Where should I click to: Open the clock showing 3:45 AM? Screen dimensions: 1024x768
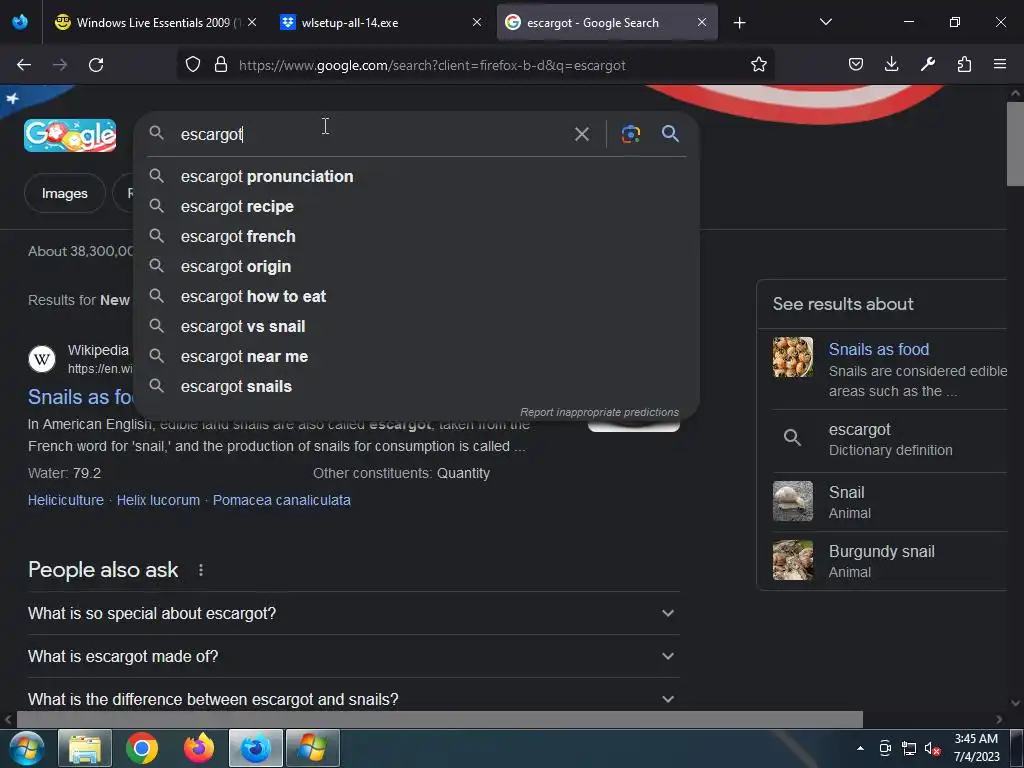coord(976,748)
